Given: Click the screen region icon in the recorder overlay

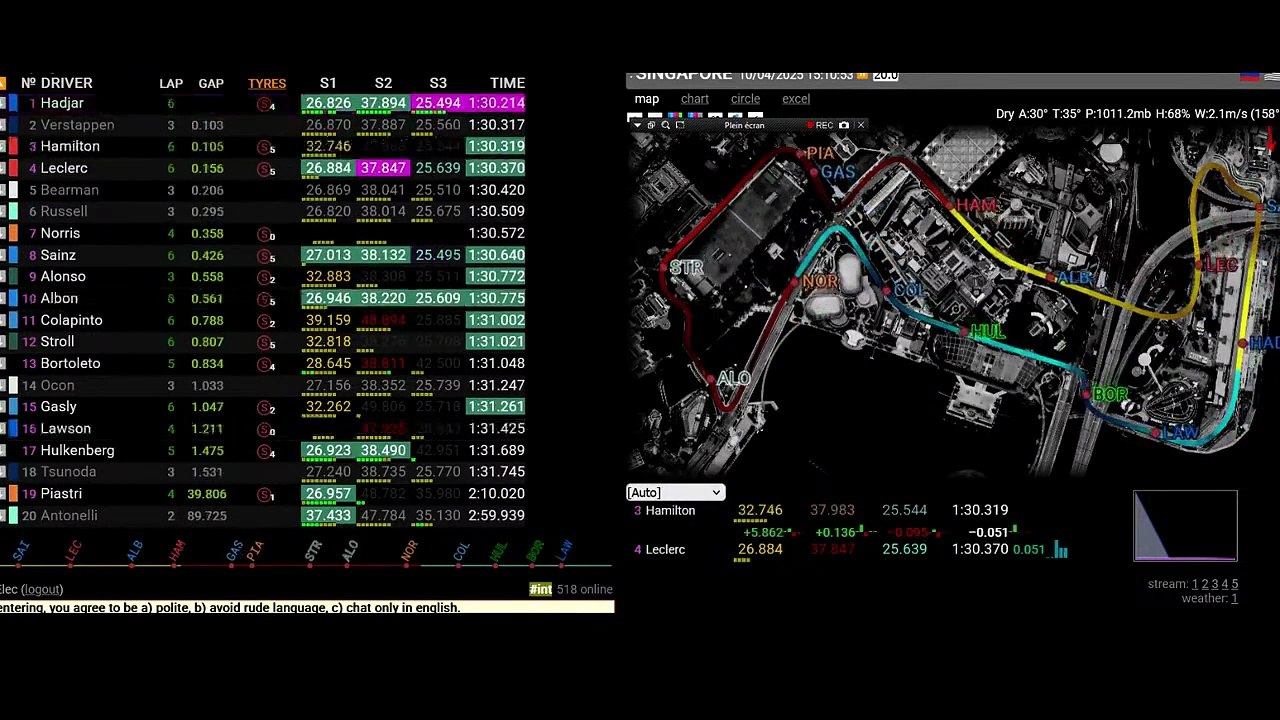Looking at the screenshot, I should coord(680,125).
